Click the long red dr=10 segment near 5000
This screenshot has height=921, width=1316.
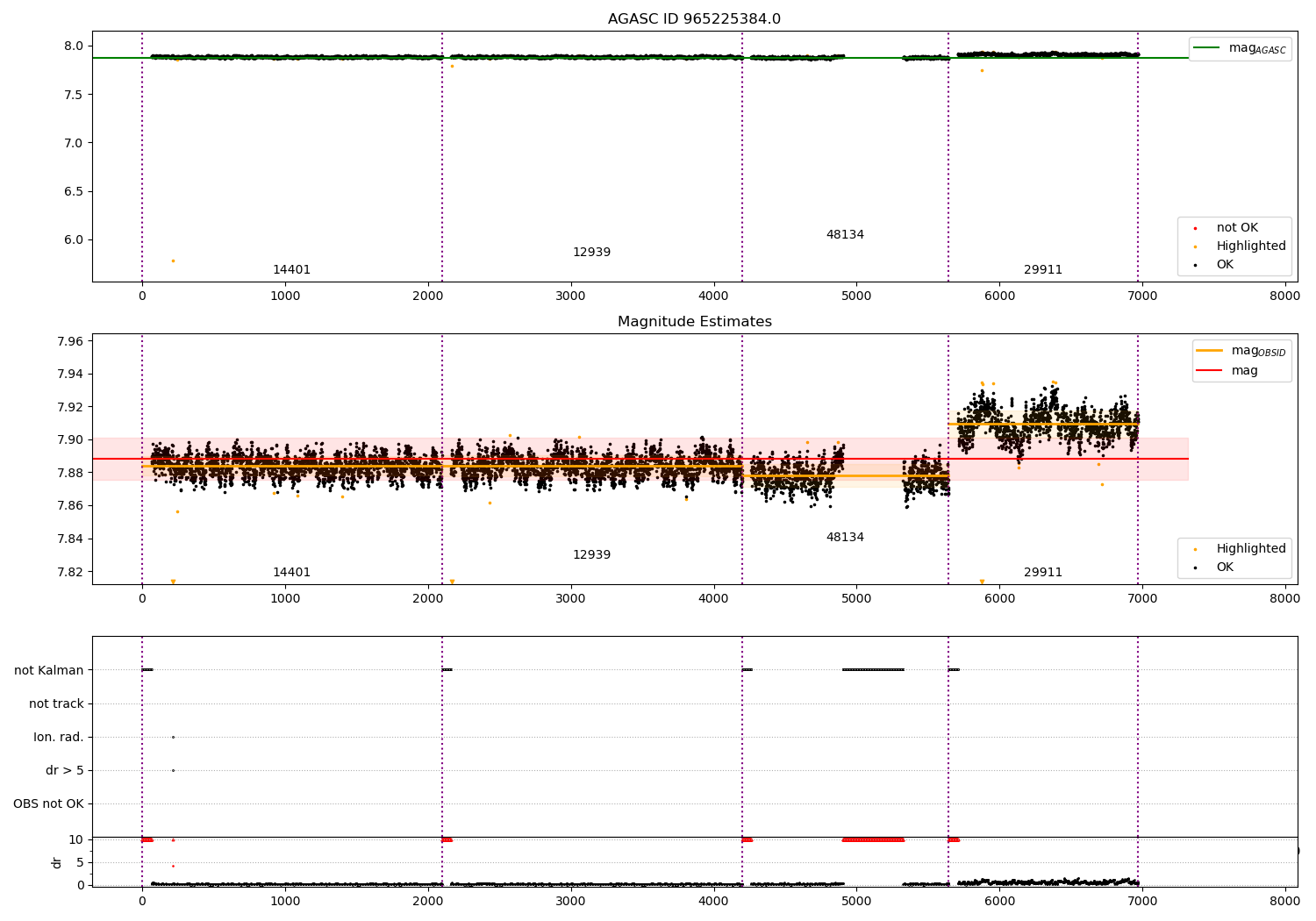point(873,839)
